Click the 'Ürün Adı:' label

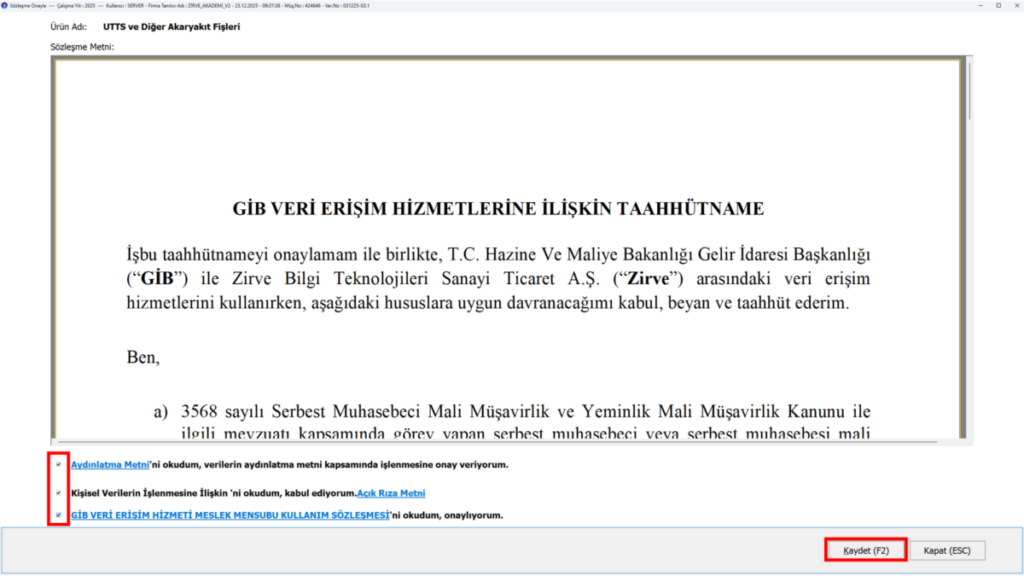(x=69, y=27)
